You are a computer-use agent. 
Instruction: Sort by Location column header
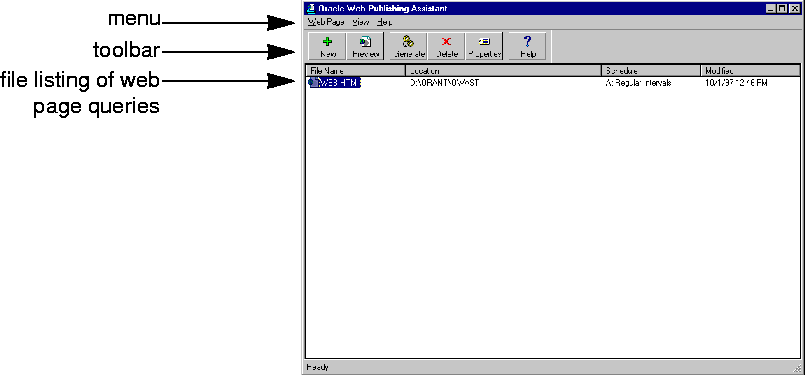pyautogui.click(x=503, y=71)
